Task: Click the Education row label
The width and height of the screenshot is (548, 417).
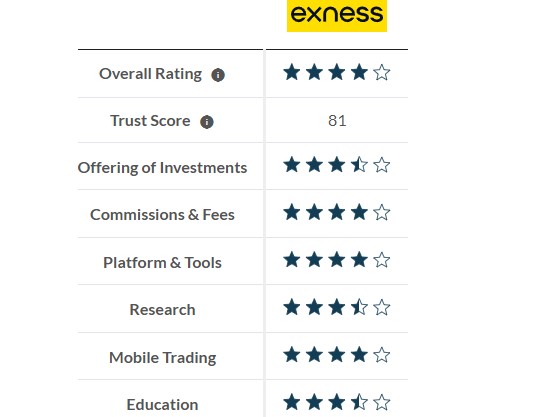Action: 163,405
